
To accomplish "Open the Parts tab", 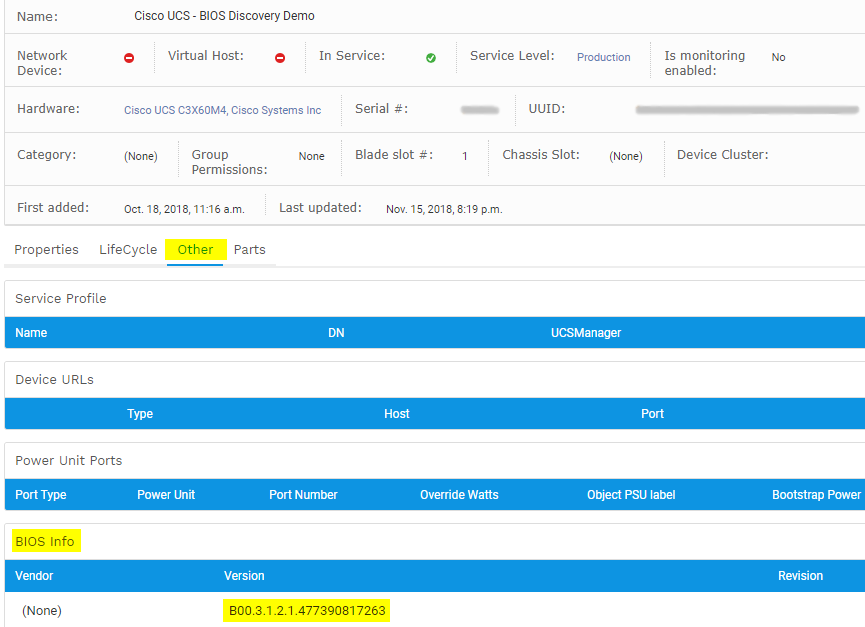I will point(249,250).
